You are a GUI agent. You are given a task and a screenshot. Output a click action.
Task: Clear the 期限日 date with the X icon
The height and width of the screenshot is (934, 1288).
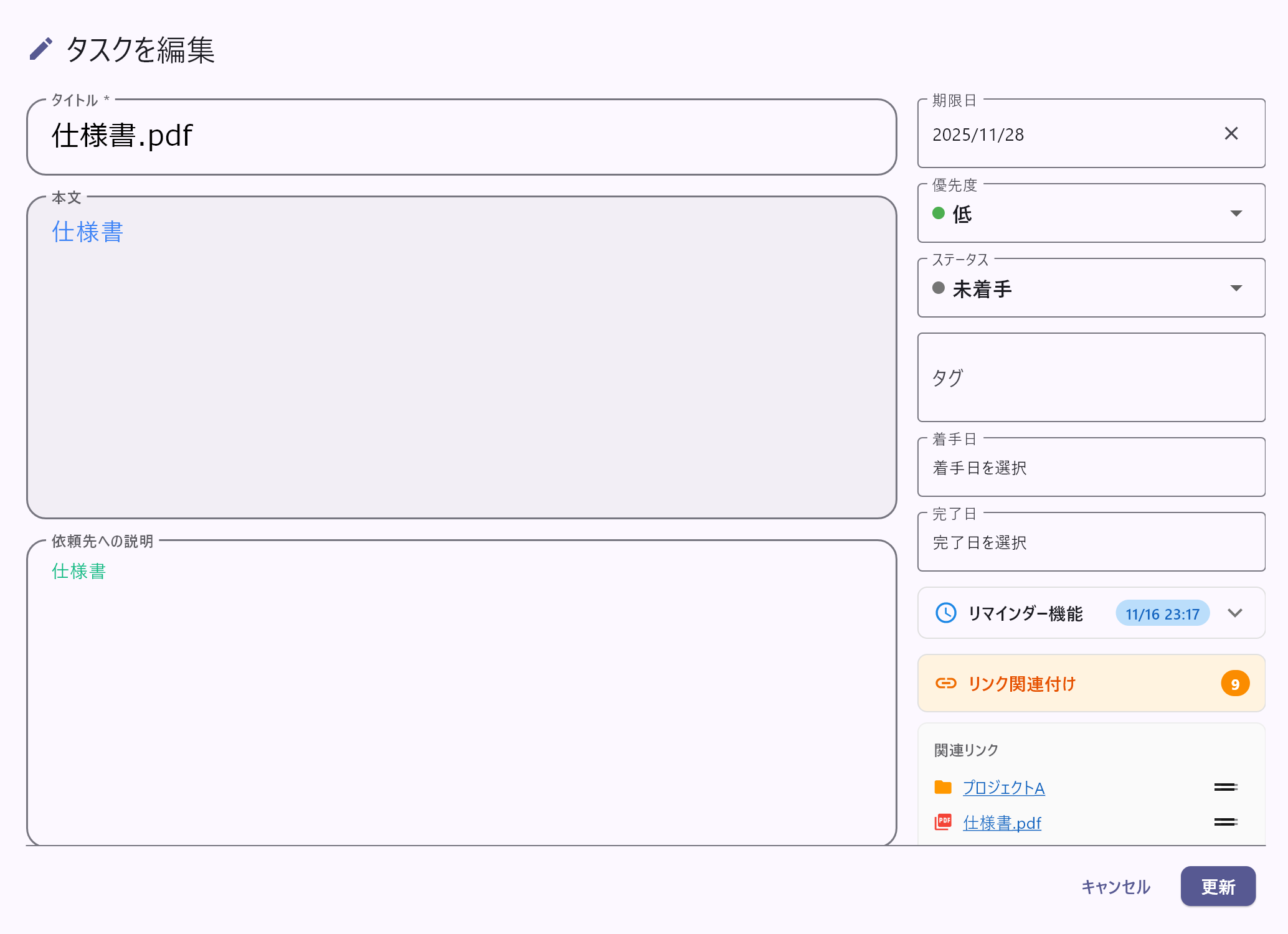[1231, 133]
